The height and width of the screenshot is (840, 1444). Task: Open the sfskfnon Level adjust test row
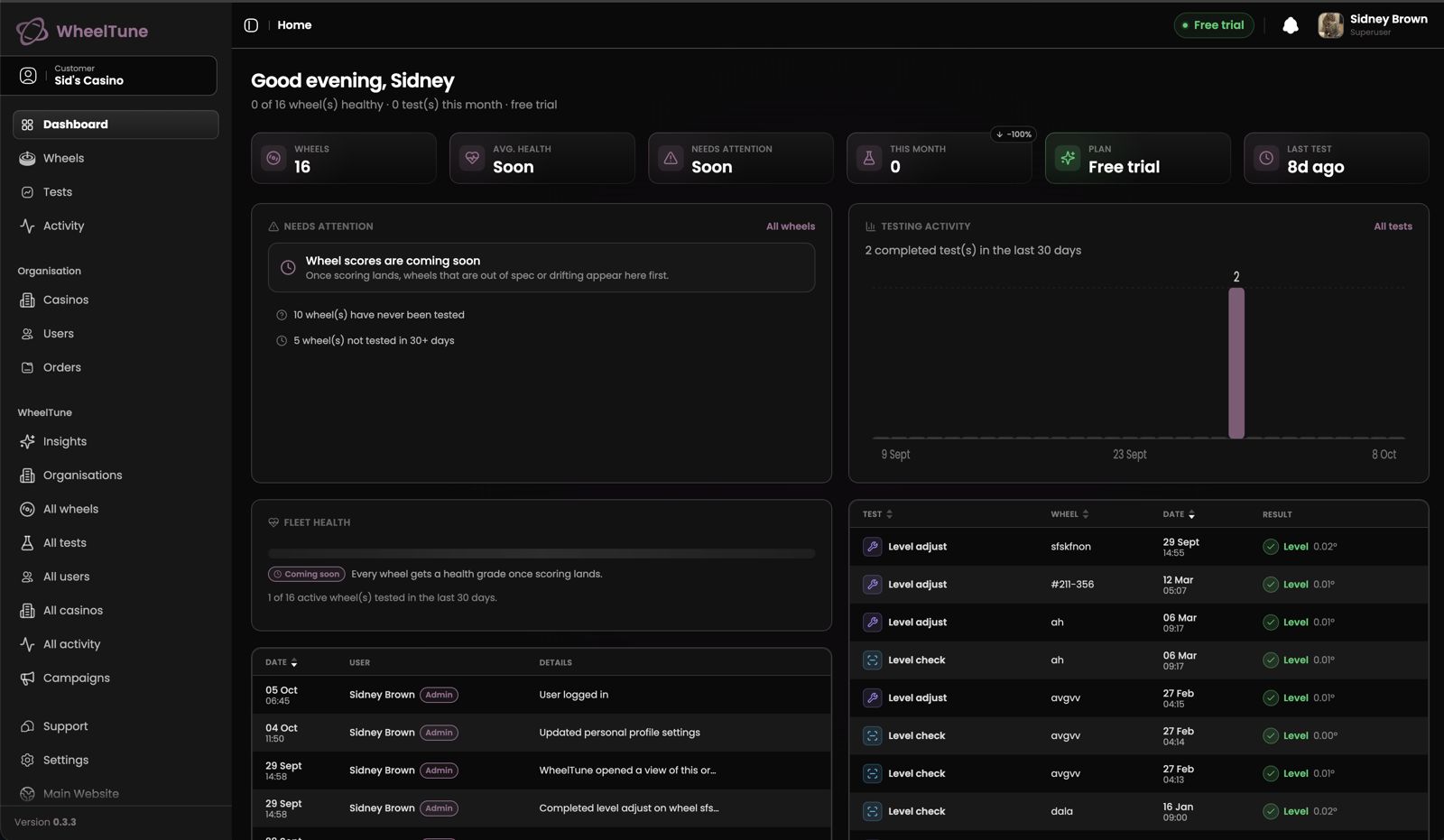click(x=1139, y=547)
